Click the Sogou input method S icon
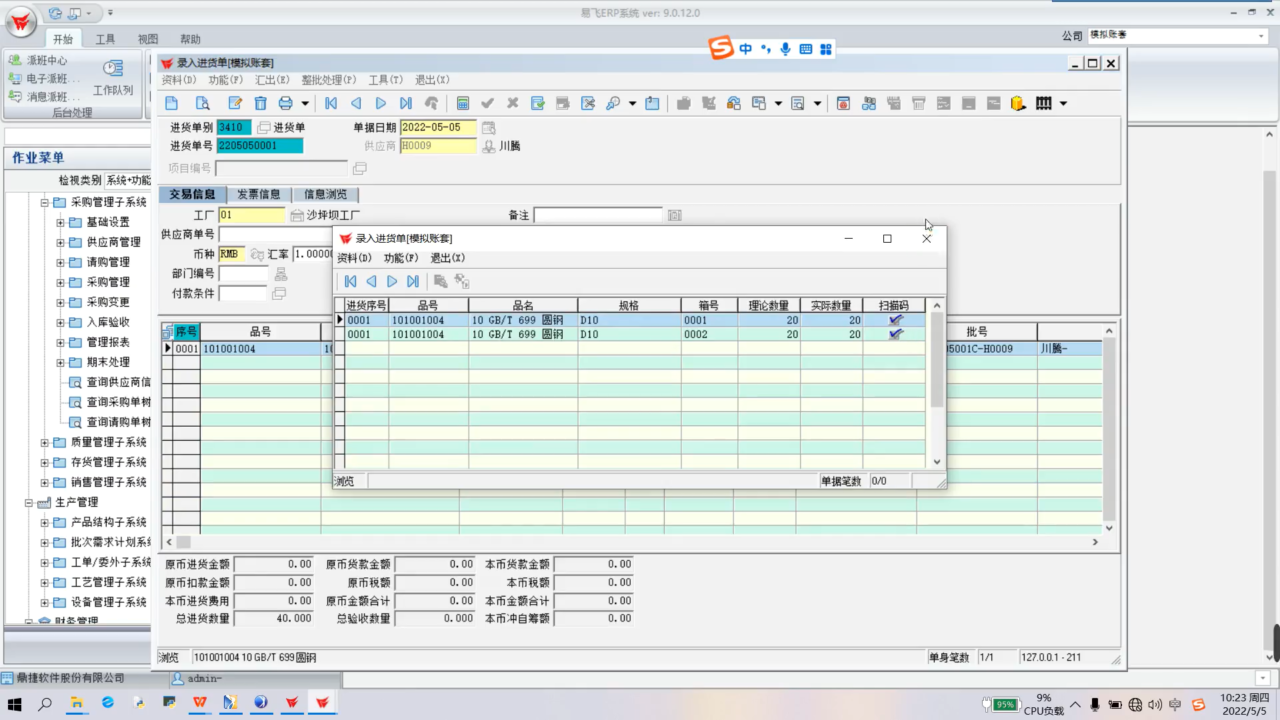1280x720 pixels. coord(720,49)
